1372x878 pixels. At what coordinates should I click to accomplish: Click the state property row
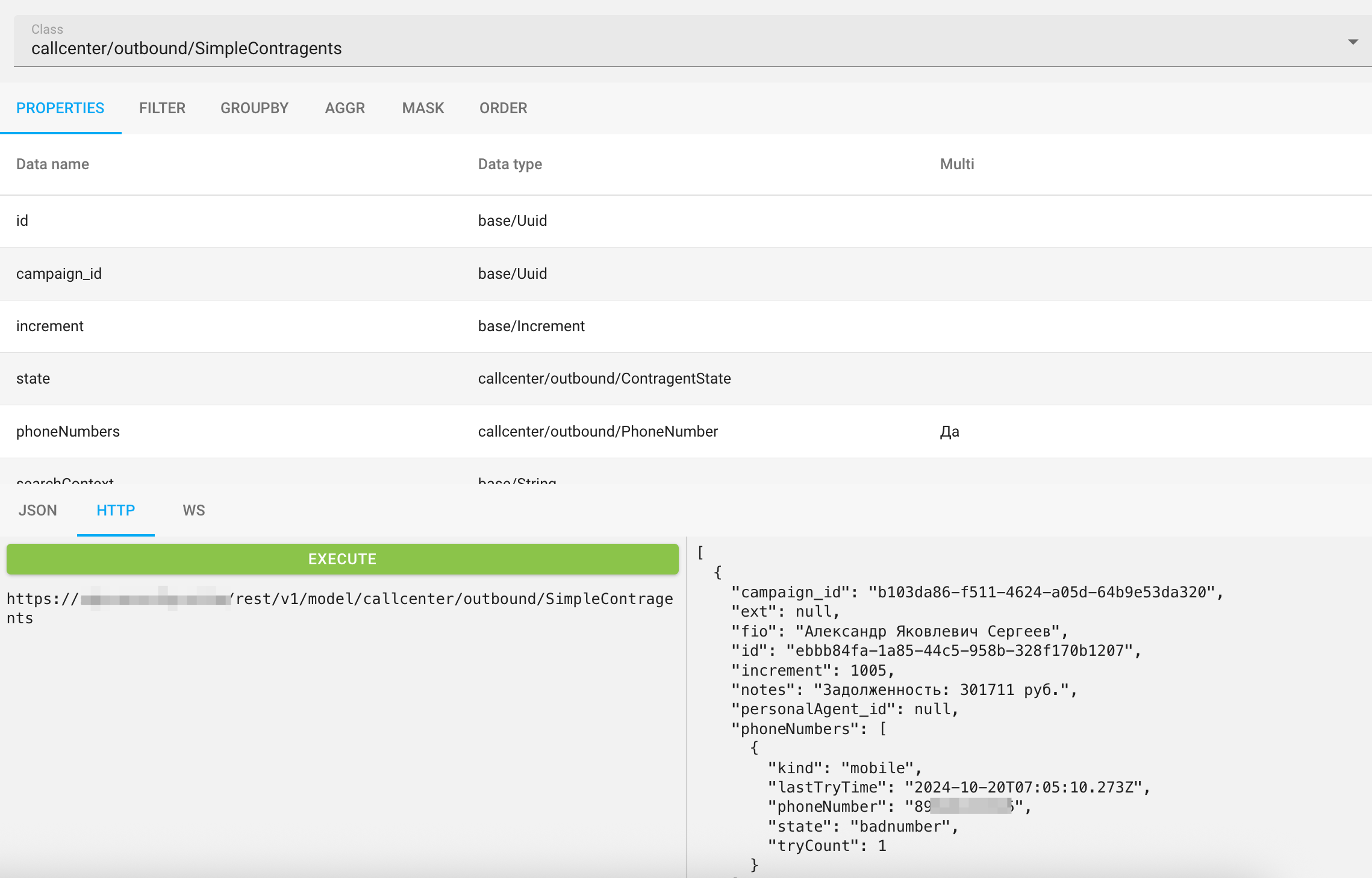(33, 379)
